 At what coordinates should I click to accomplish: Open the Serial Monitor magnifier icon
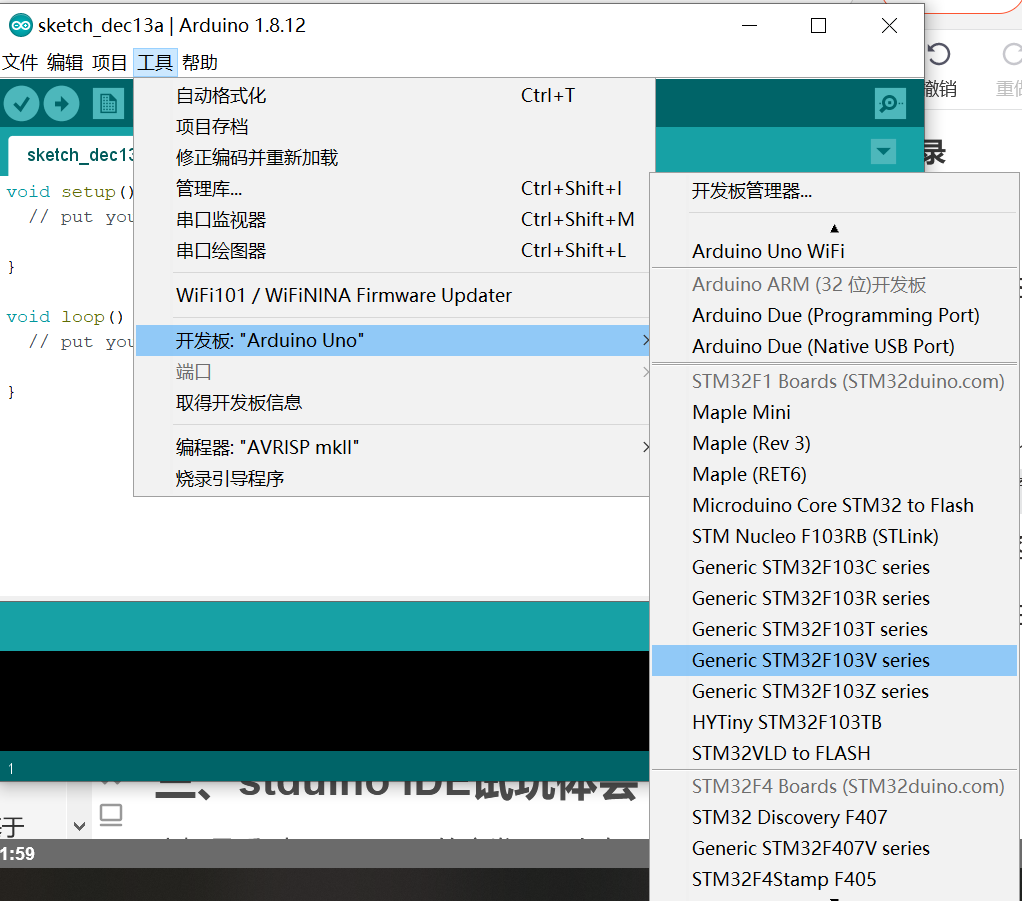890,103
